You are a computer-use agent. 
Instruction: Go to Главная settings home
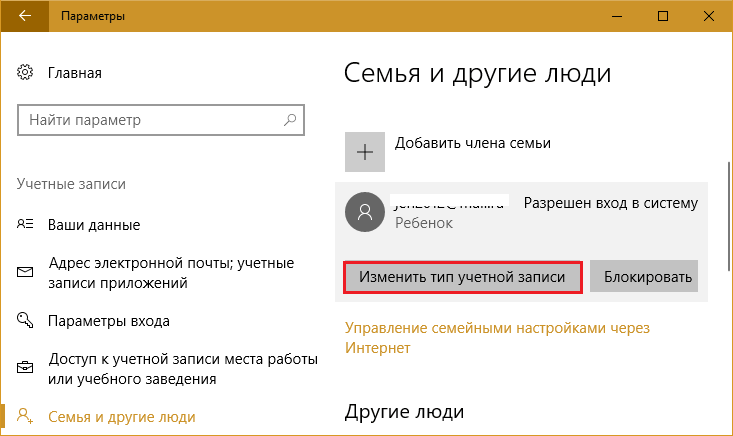[x=75, y=73]
